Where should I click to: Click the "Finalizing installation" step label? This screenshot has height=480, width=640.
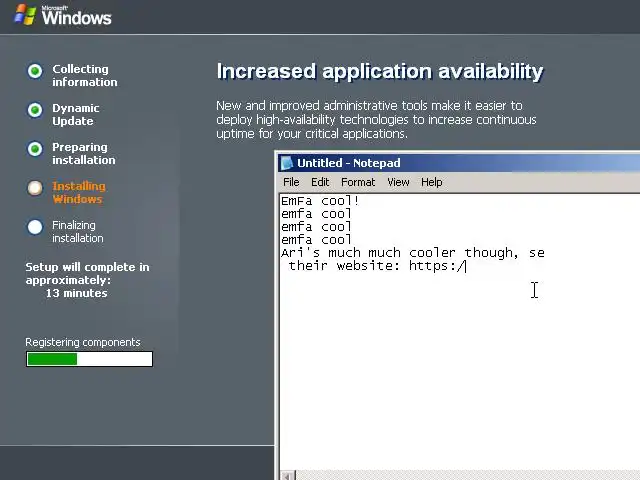[x=78, y=231]
